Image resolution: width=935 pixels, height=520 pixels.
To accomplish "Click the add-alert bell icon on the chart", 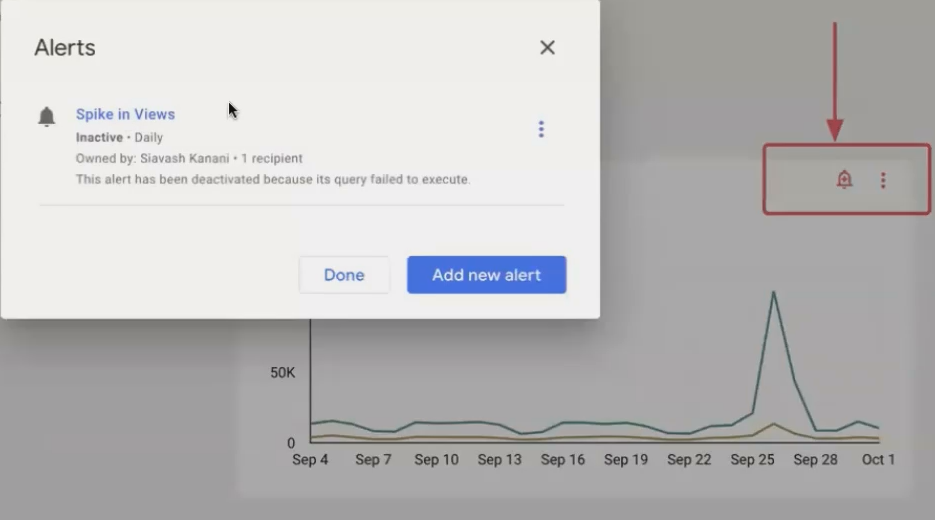I will click(844, 179).
